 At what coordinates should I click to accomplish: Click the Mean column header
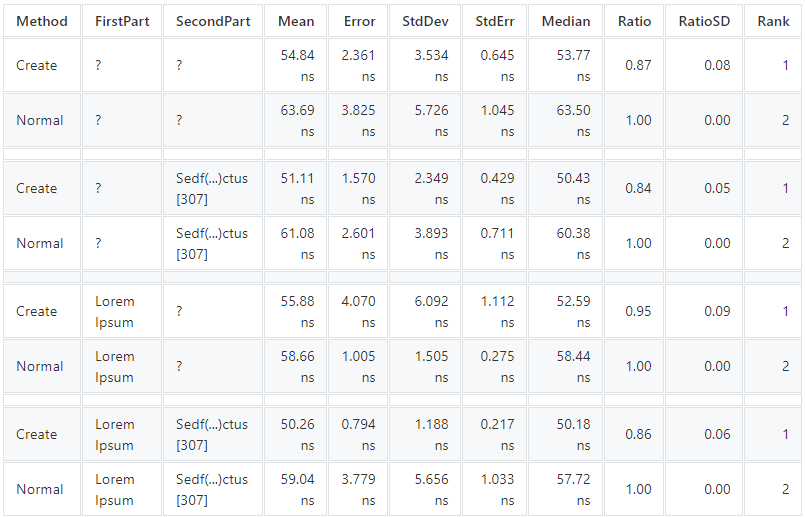(x=295, y=21)
